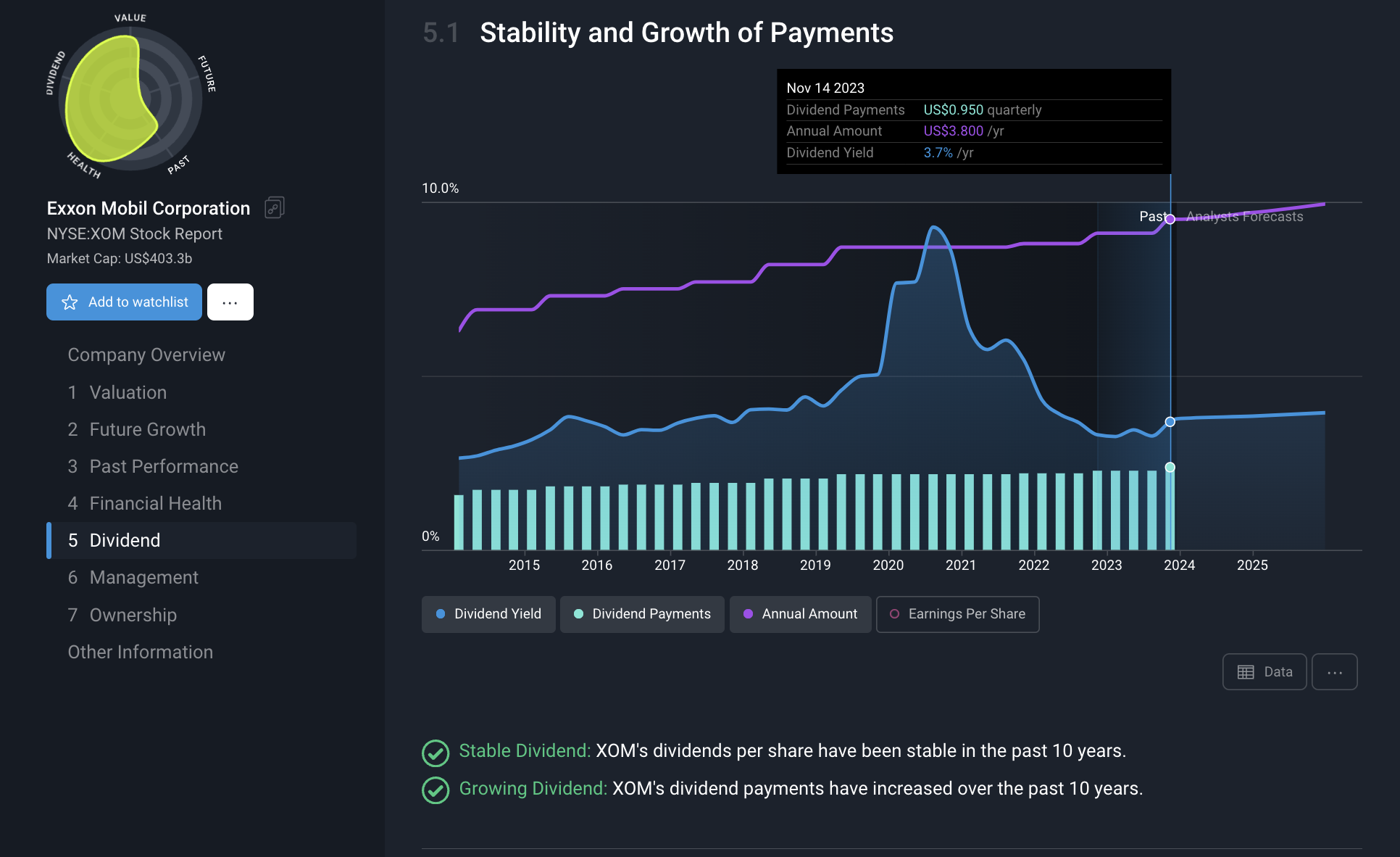1400x857 pixels.
Task: Click the Earnings Per Share legend circle
Action: tap(895, 614)
